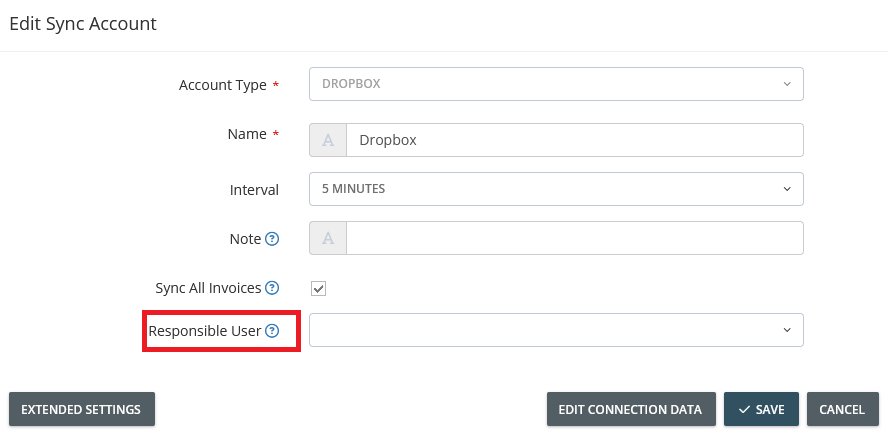Click the help icon next to Note
The height and width of the screenshot is (435, 888).
click(272, 239)
